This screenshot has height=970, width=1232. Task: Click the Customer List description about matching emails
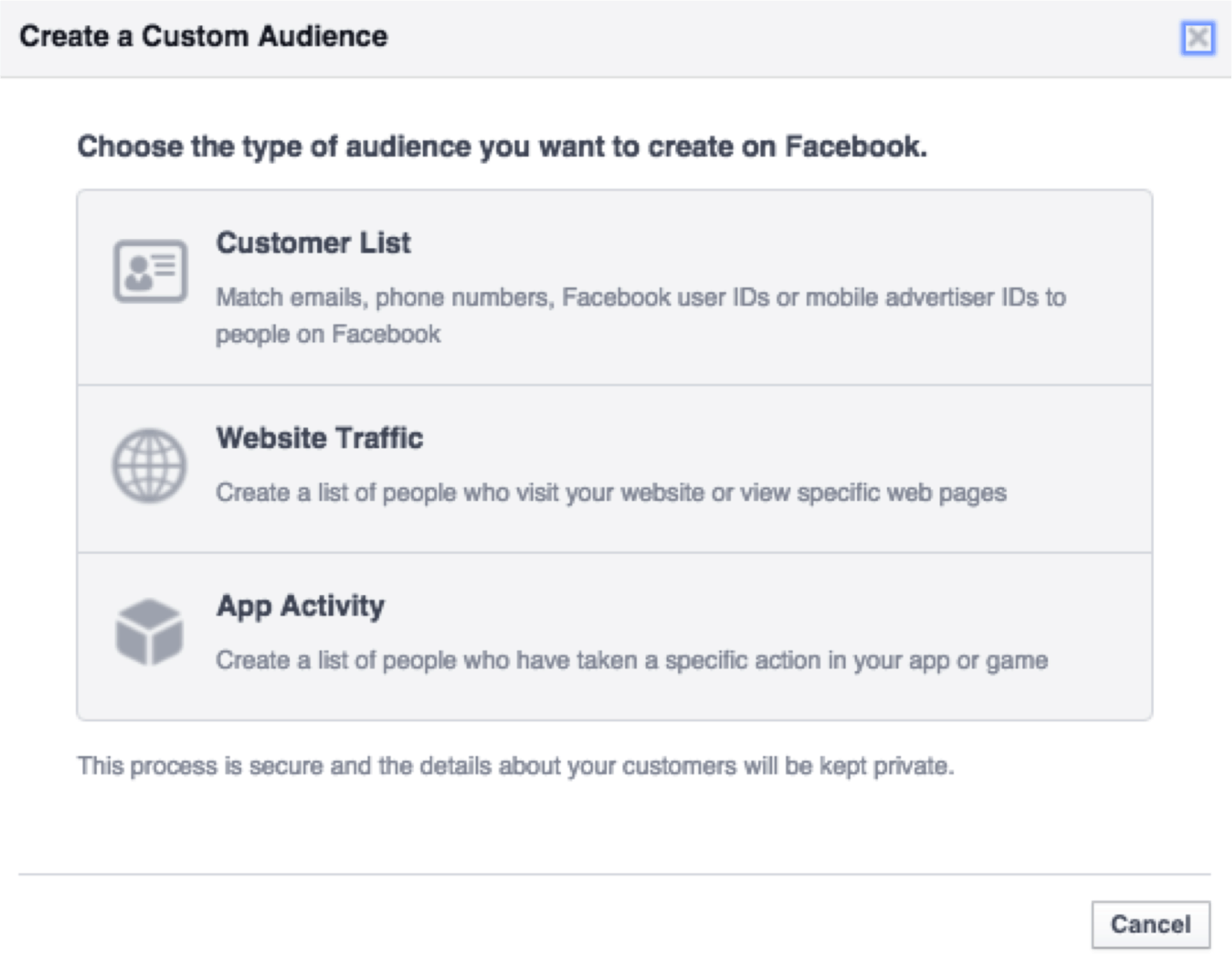pyautogui.click(x=641, y=315)
